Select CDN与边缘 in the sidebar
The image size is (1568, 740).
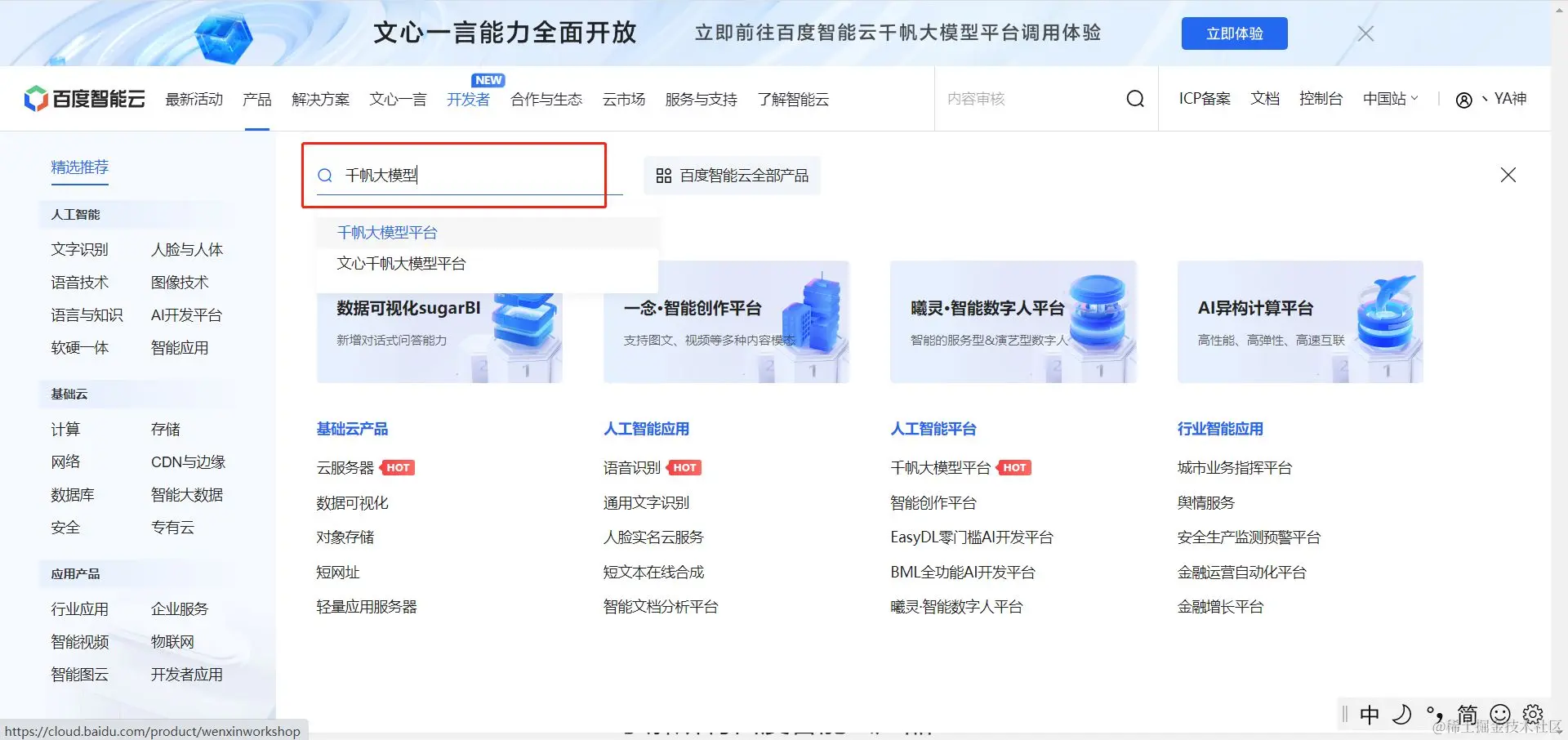[188, 462]
